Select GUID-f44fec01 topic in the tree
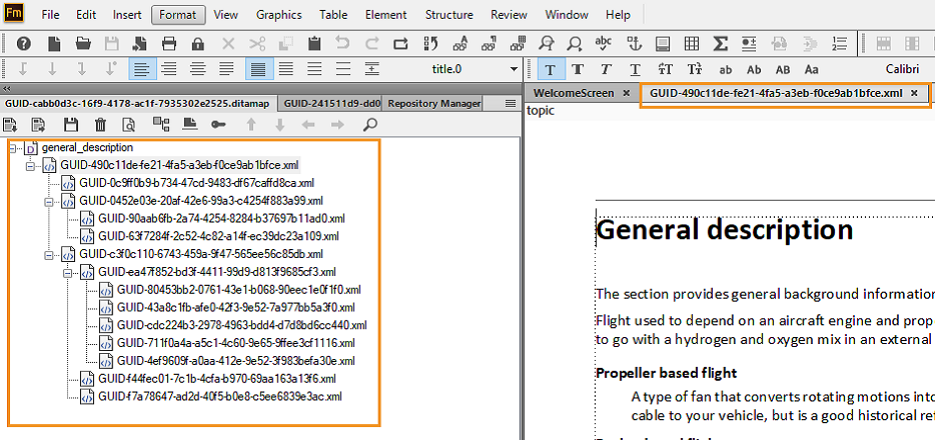This screenshot has height=440, width=935. click(218, 379)
